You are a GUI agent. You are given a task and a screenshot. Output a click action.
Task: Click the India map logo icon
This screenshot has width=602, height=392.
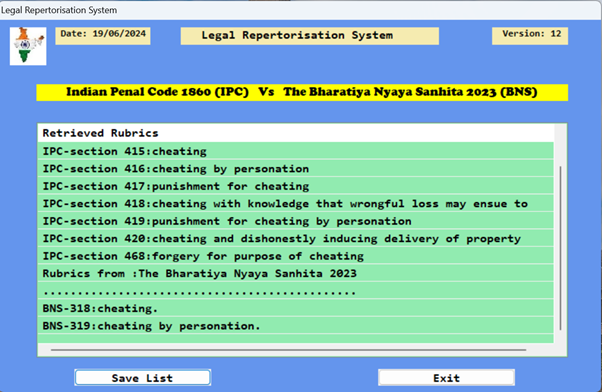[28, 46]
